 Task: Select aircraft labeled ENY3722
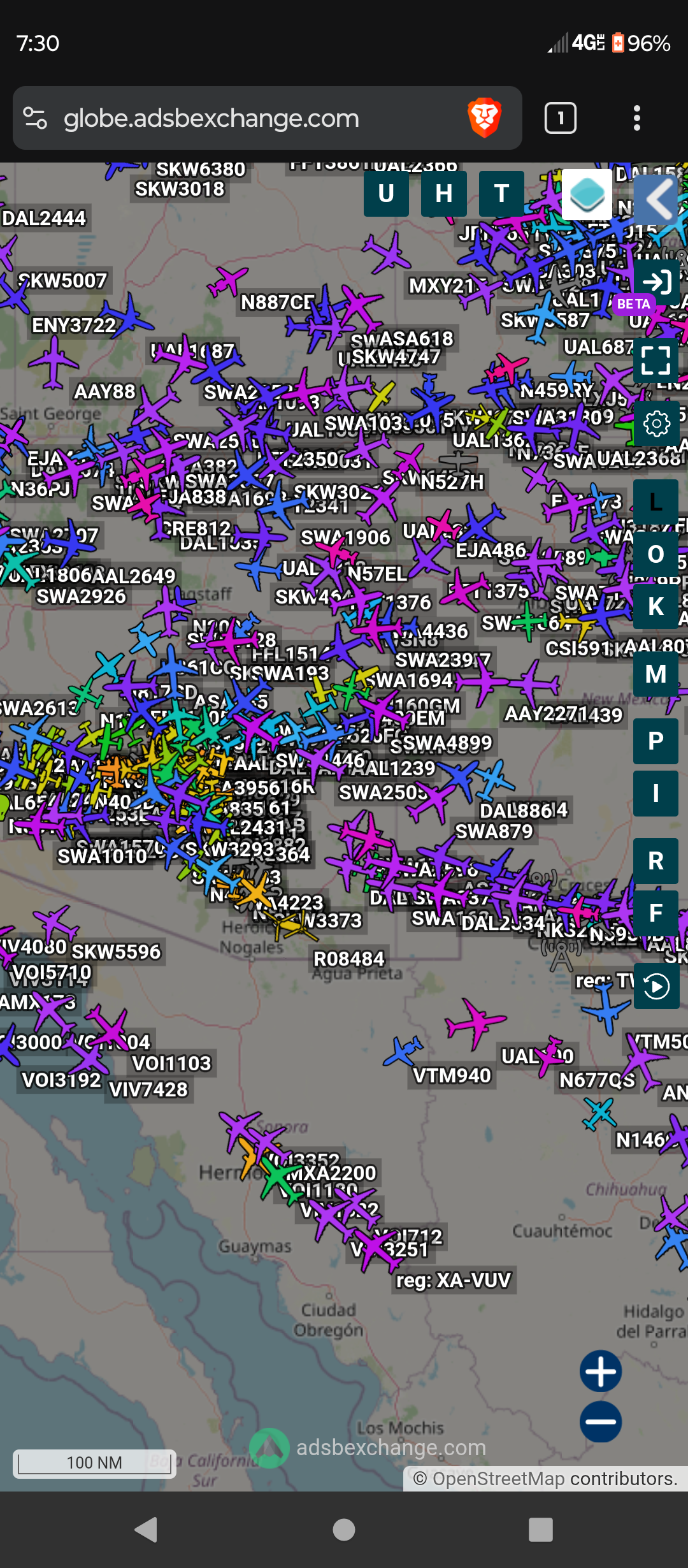click(75, 325)
